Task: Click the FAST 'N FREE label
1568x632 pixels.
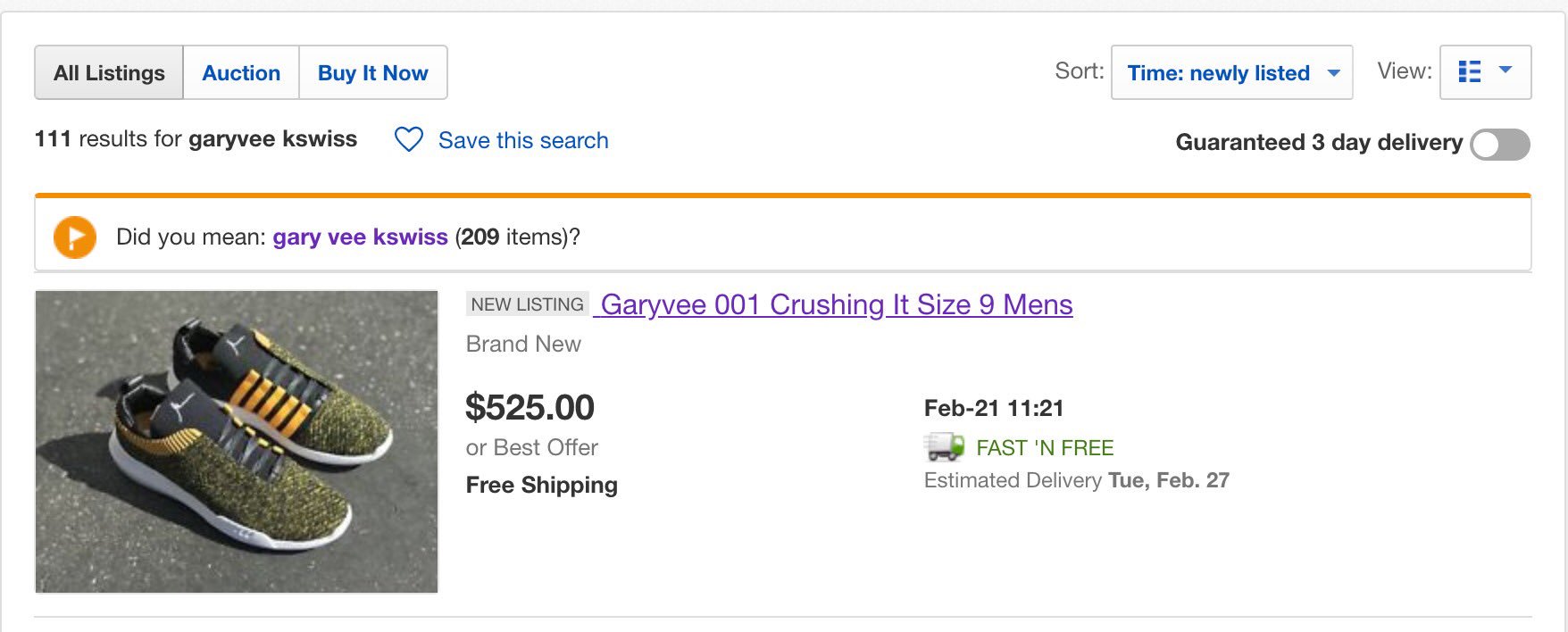Action: (1045, 447)
